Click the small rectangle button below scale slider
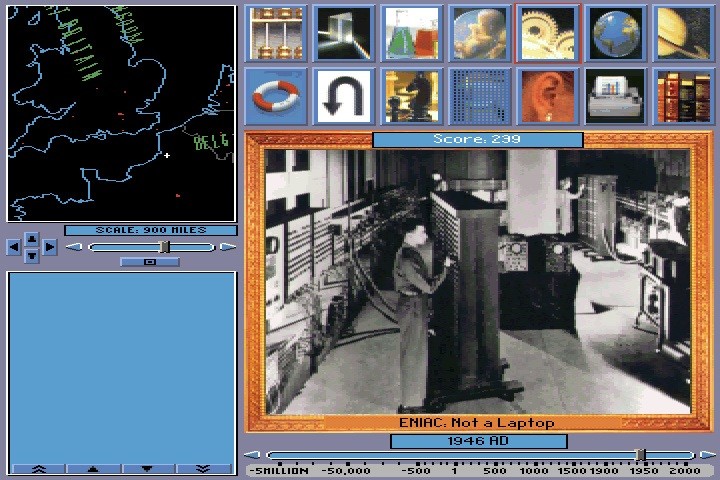This screenshot has width=720, height=480. tap(150, 262)
